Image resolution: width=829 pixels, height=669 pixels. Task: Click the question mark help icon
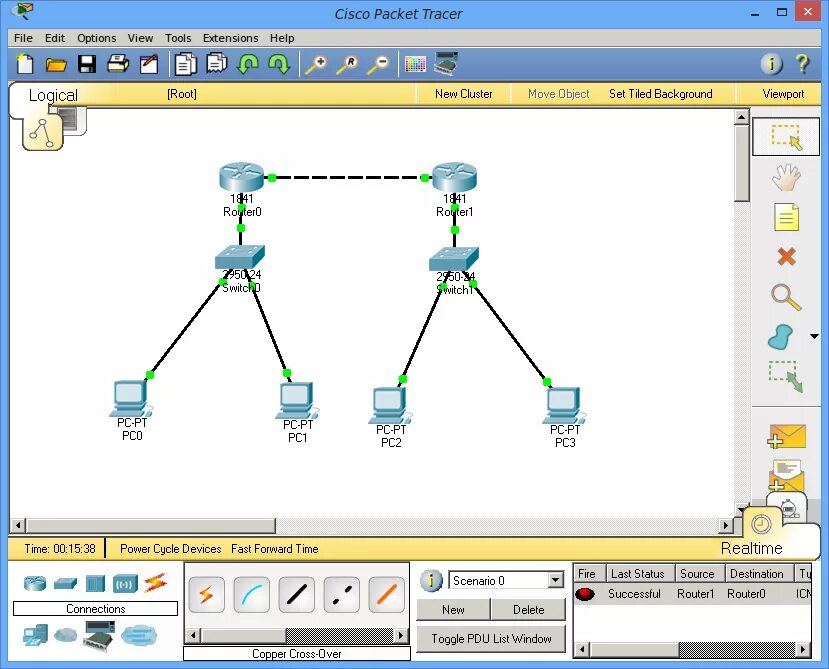[802, 64]
